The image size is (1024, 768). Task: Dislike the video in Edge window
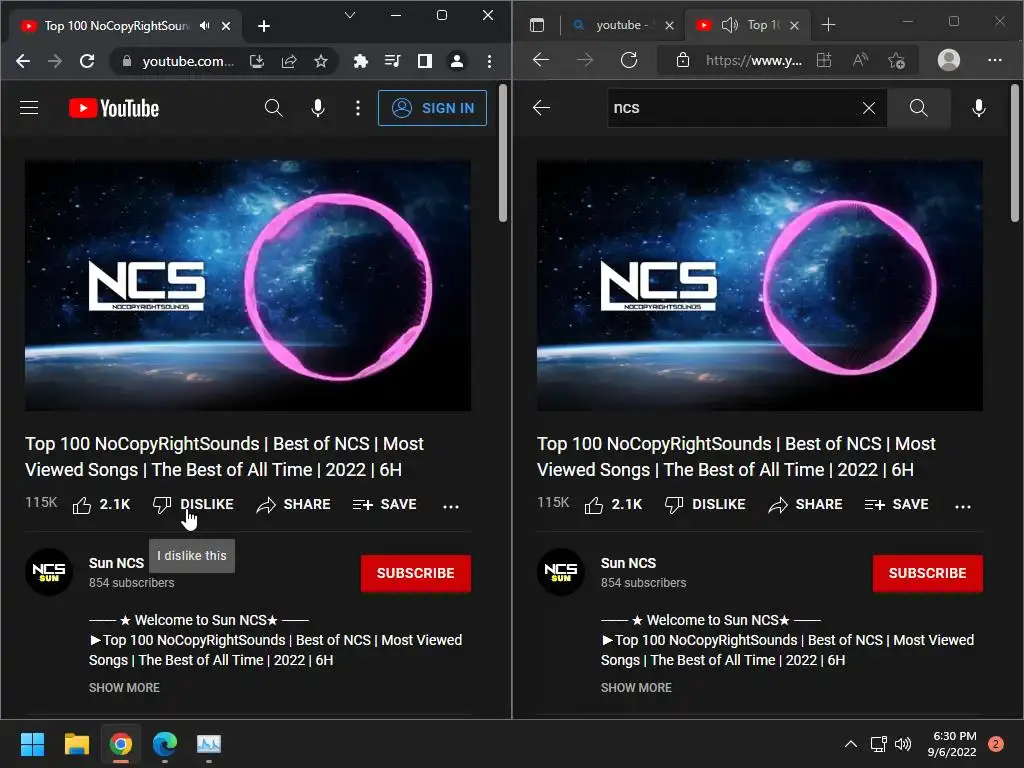[705, 505]
